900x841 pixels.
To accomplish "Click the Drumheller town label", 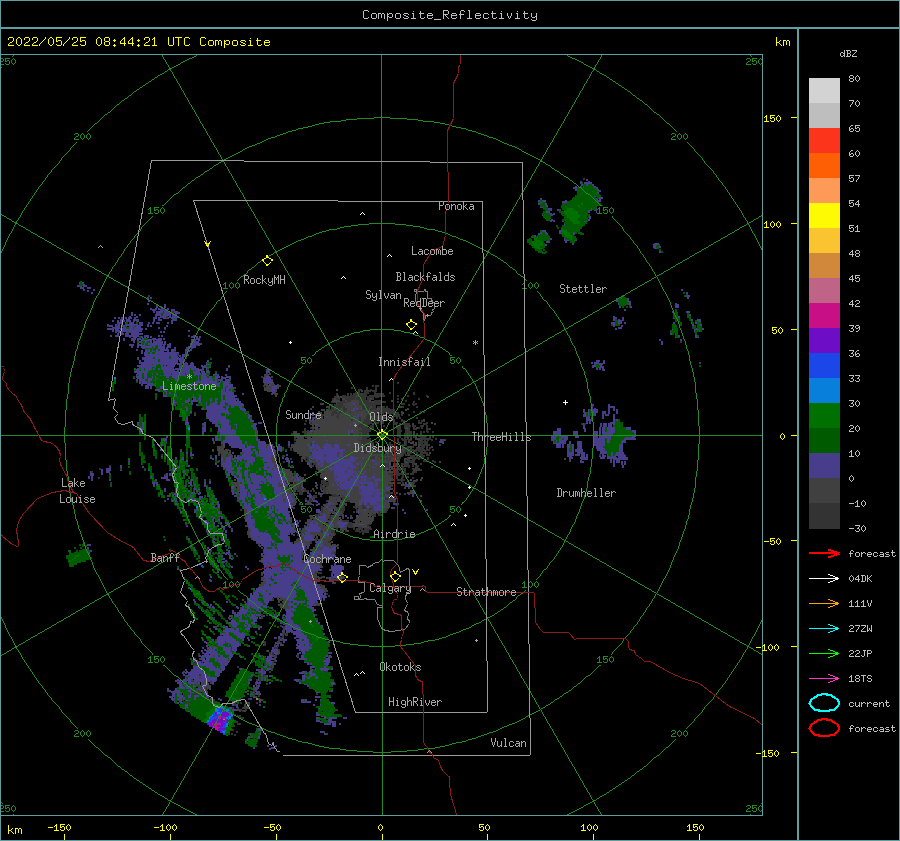I will (585, 493).
